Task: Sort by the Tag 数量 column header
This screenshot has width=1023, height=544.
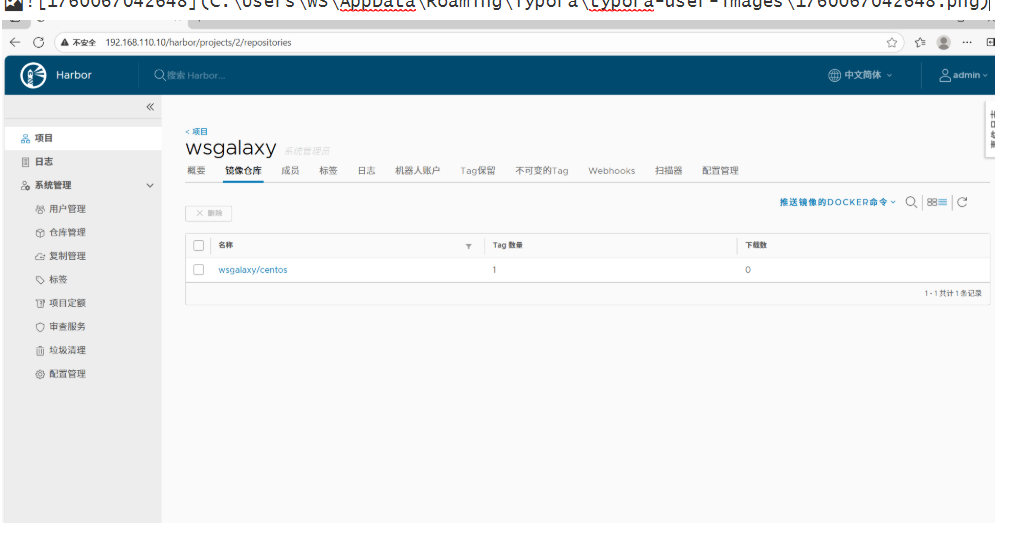Action: click(508, 245)
